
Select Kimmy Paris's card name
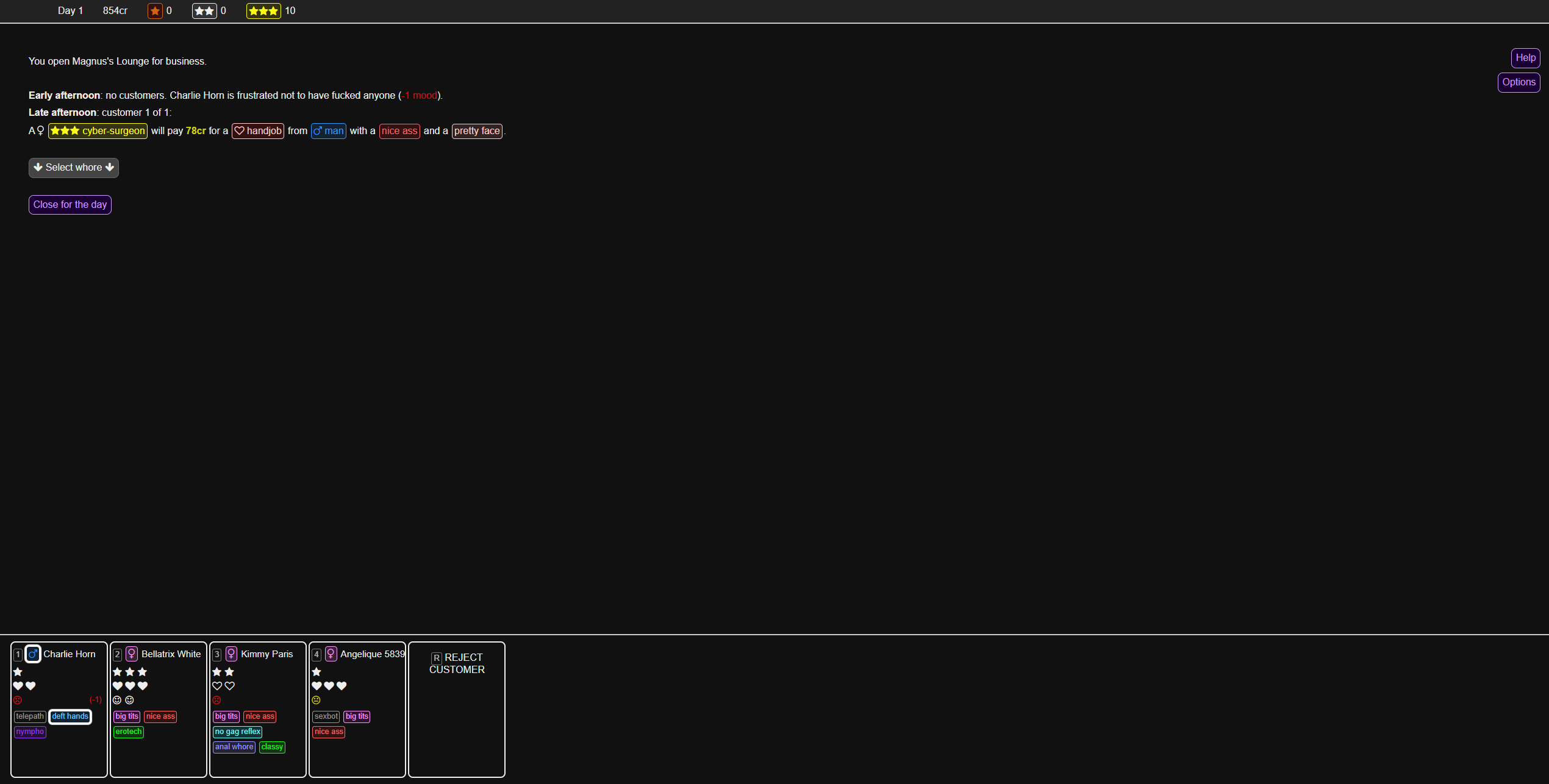(267, 654)
